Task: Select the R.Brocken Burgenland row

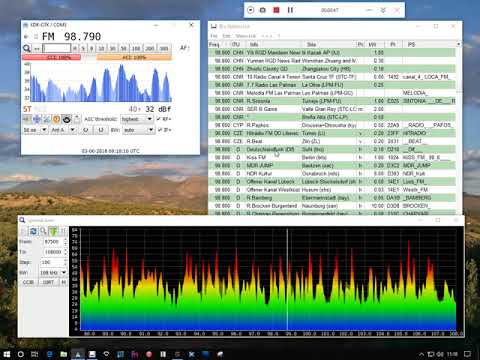Action: point(332,206)
